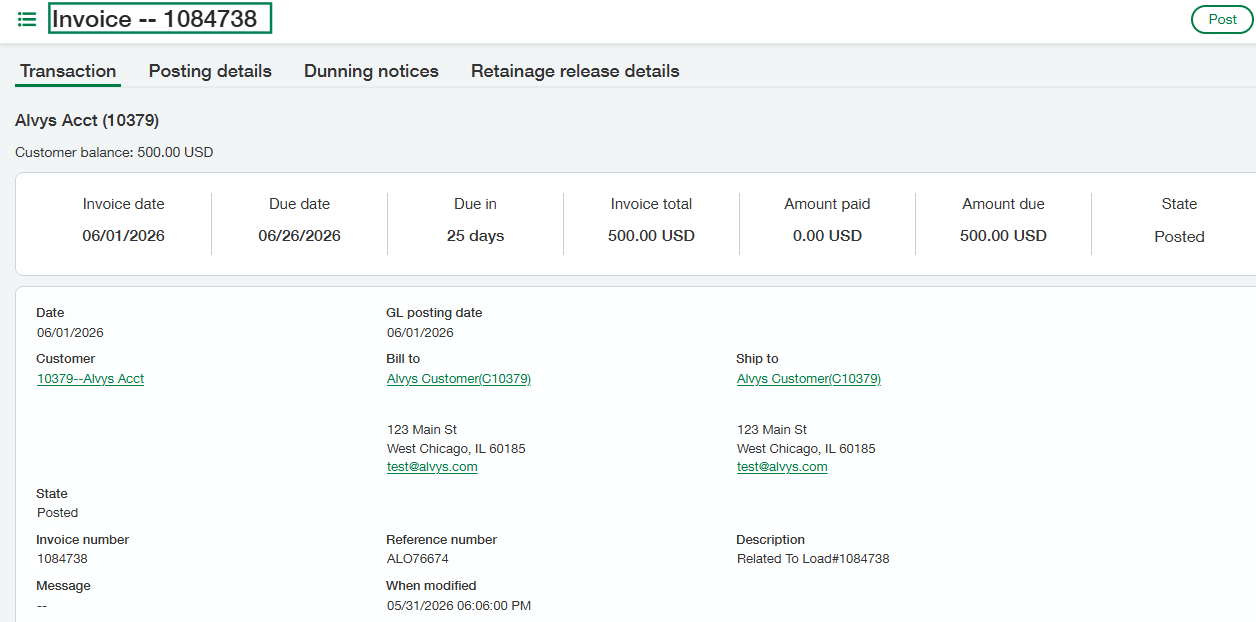Open the Ship to Alvys Customer(C10379) link
The image size is (1256, 622).
point(809,379)
